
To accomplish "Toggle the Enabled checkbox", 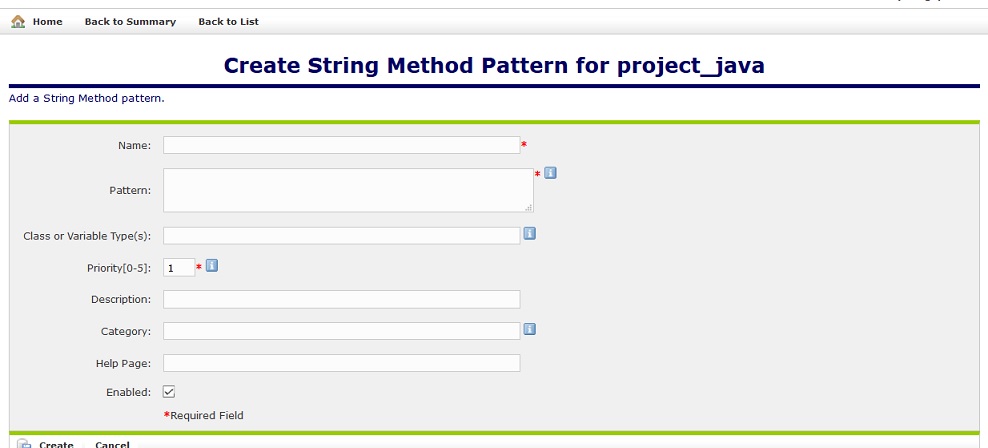I will click(x=169, y=392).
